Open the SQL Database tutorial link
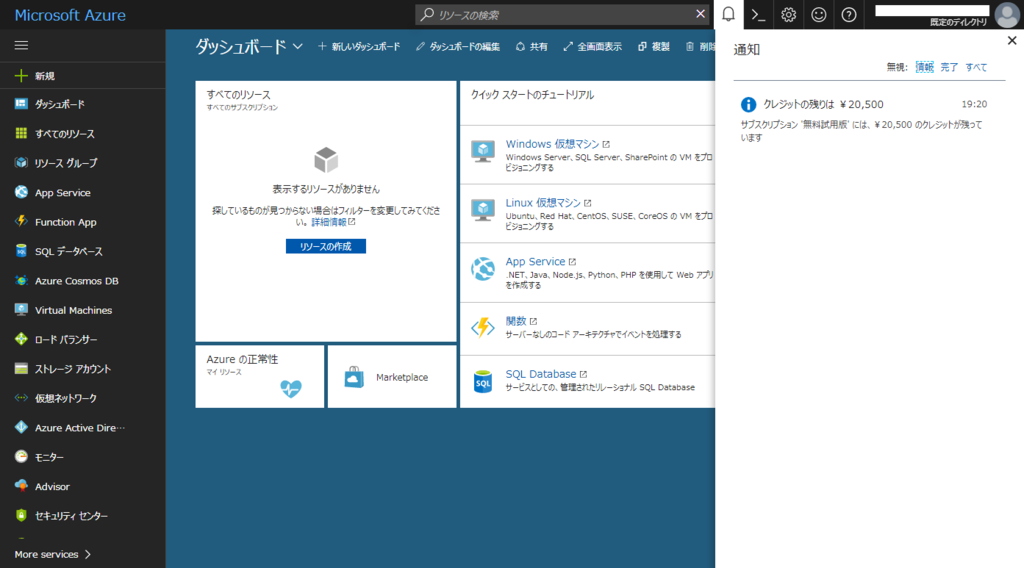The width and height of the screenshot is (1024, 568). [541, 374]
